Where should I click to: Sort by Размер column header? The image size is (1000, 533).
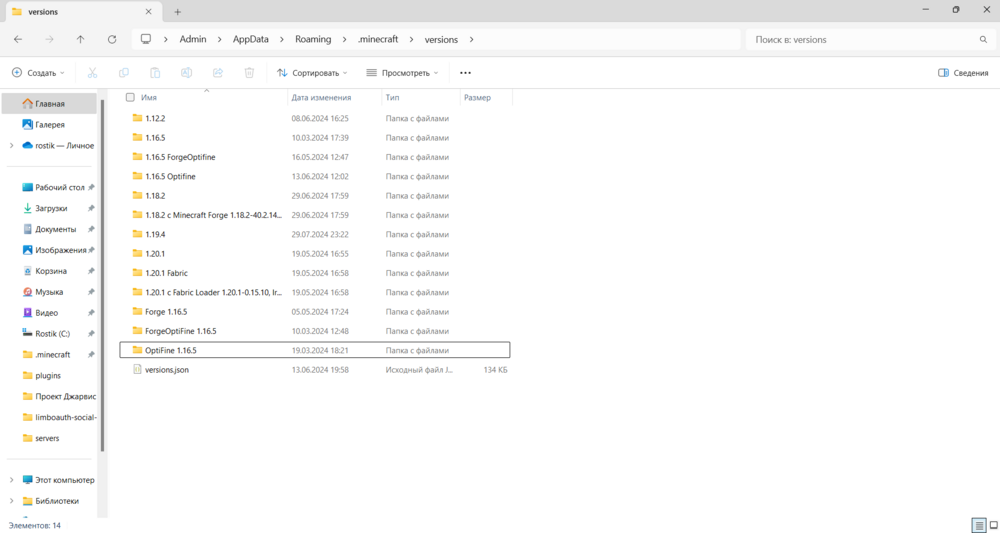[x=478, y=98]
